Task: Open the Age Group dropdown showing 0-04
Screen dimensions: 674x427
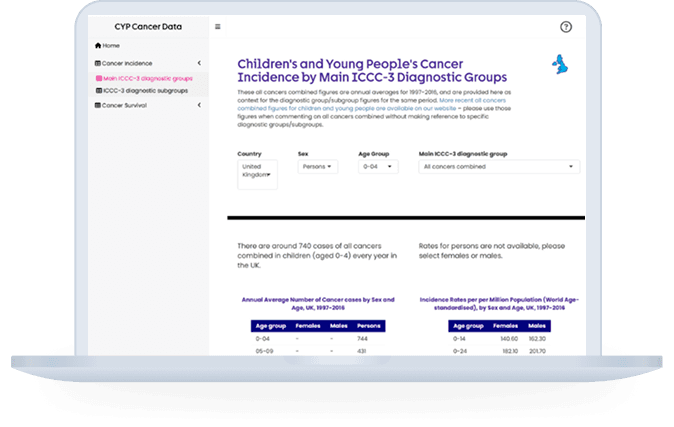Action: (x=381, y=167)
